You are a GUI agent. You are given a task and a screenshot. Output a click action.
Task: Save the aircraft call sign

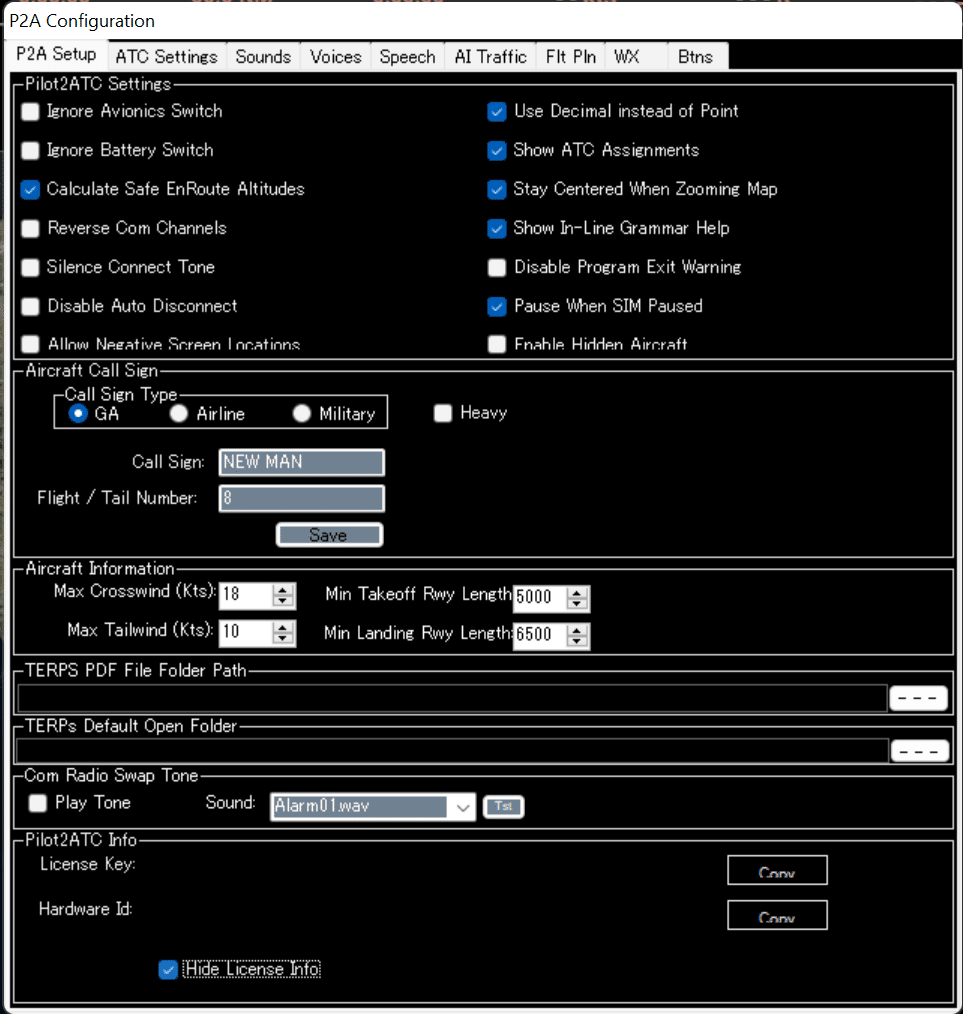[x=329, y=535]
